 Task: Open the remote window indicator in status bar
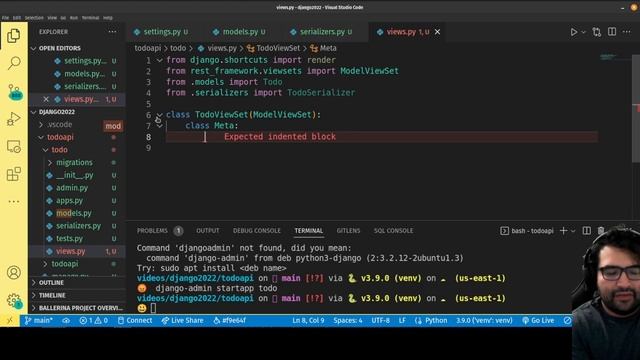[x=10, y=320]
